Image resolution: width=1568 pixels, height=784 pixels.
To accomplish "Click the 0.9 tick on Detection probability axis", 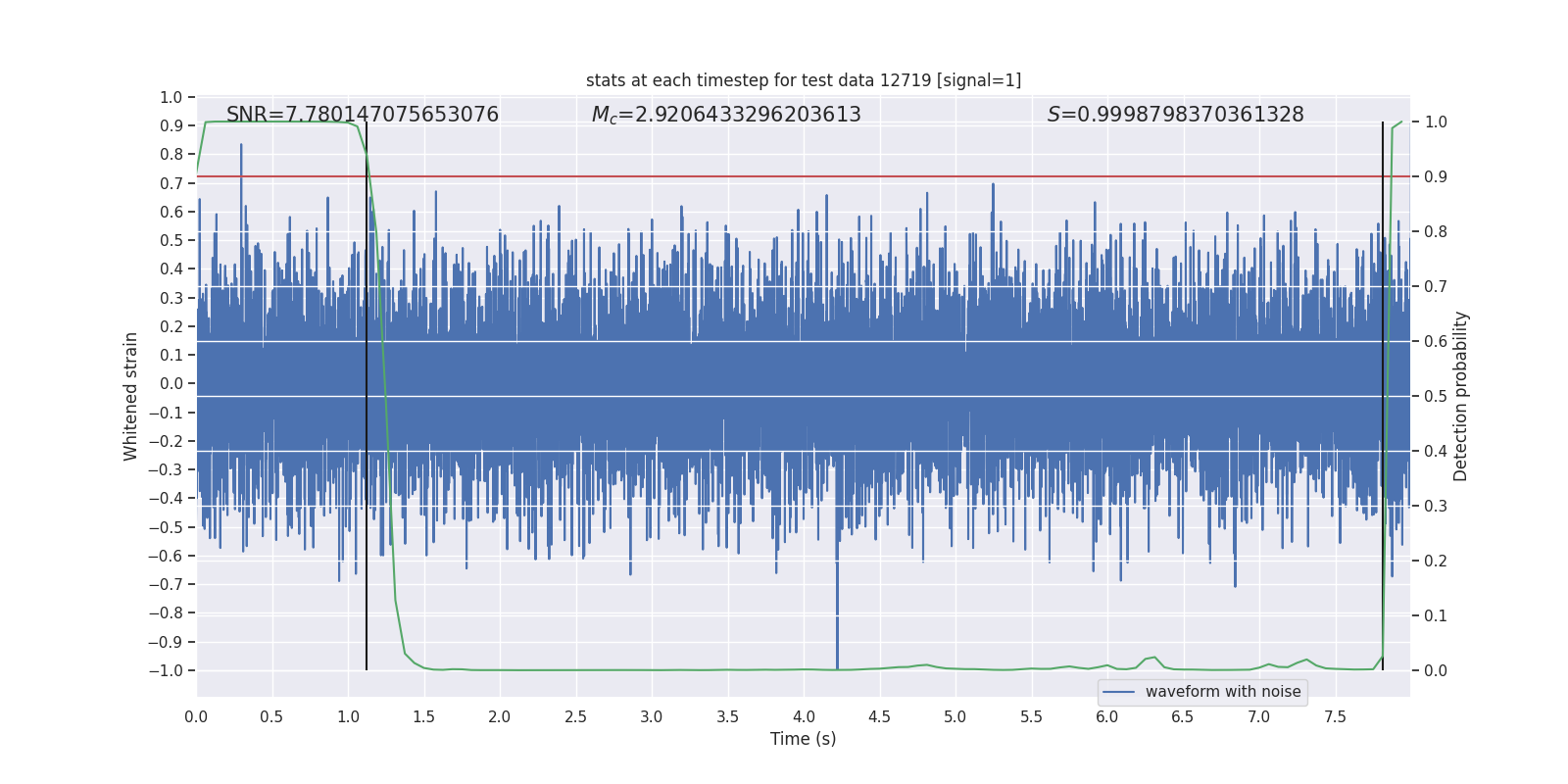I will (1436, 177).
